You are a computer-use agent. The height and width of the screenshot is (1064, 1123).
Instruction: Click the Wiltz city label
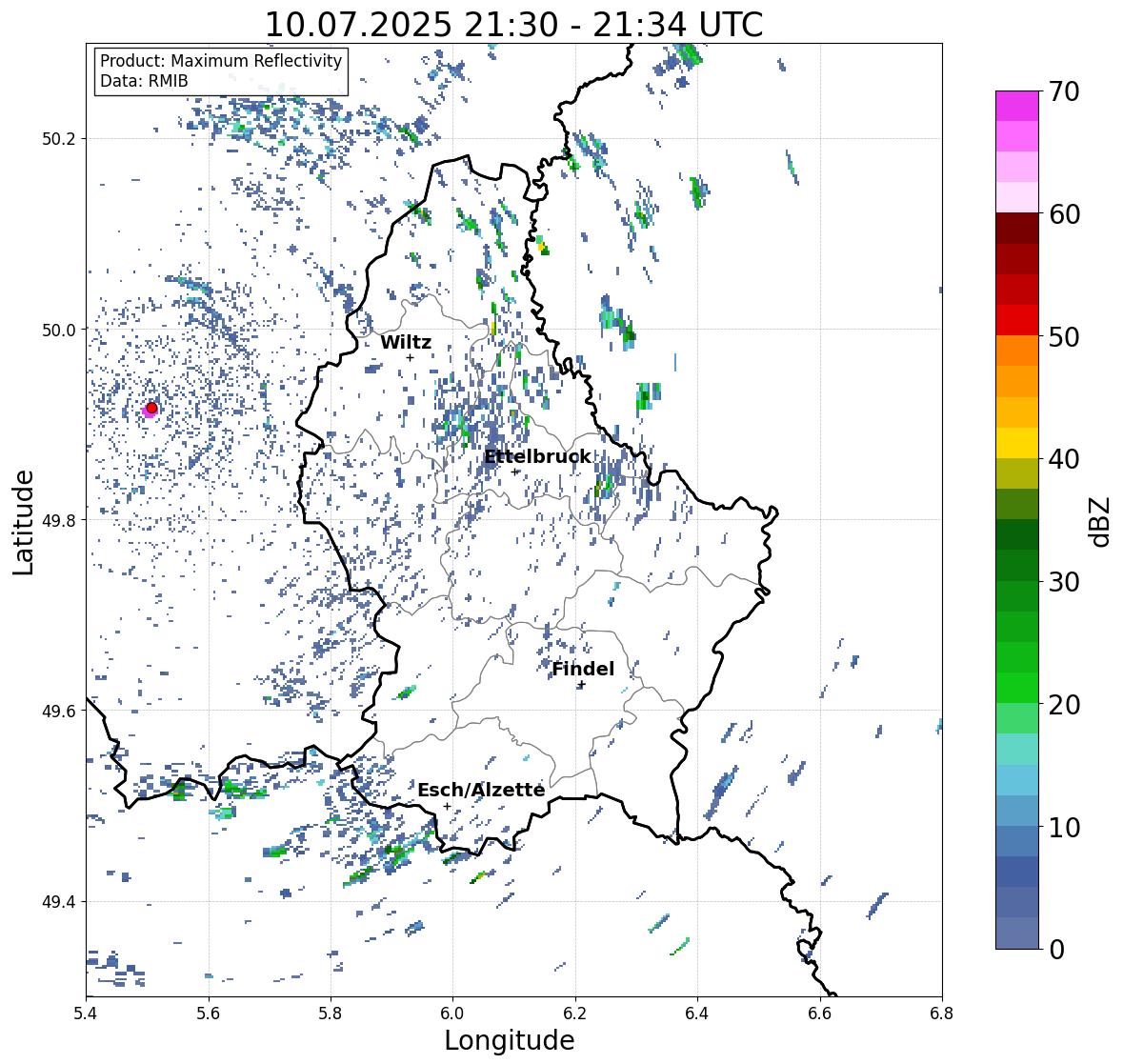(406, 342)
